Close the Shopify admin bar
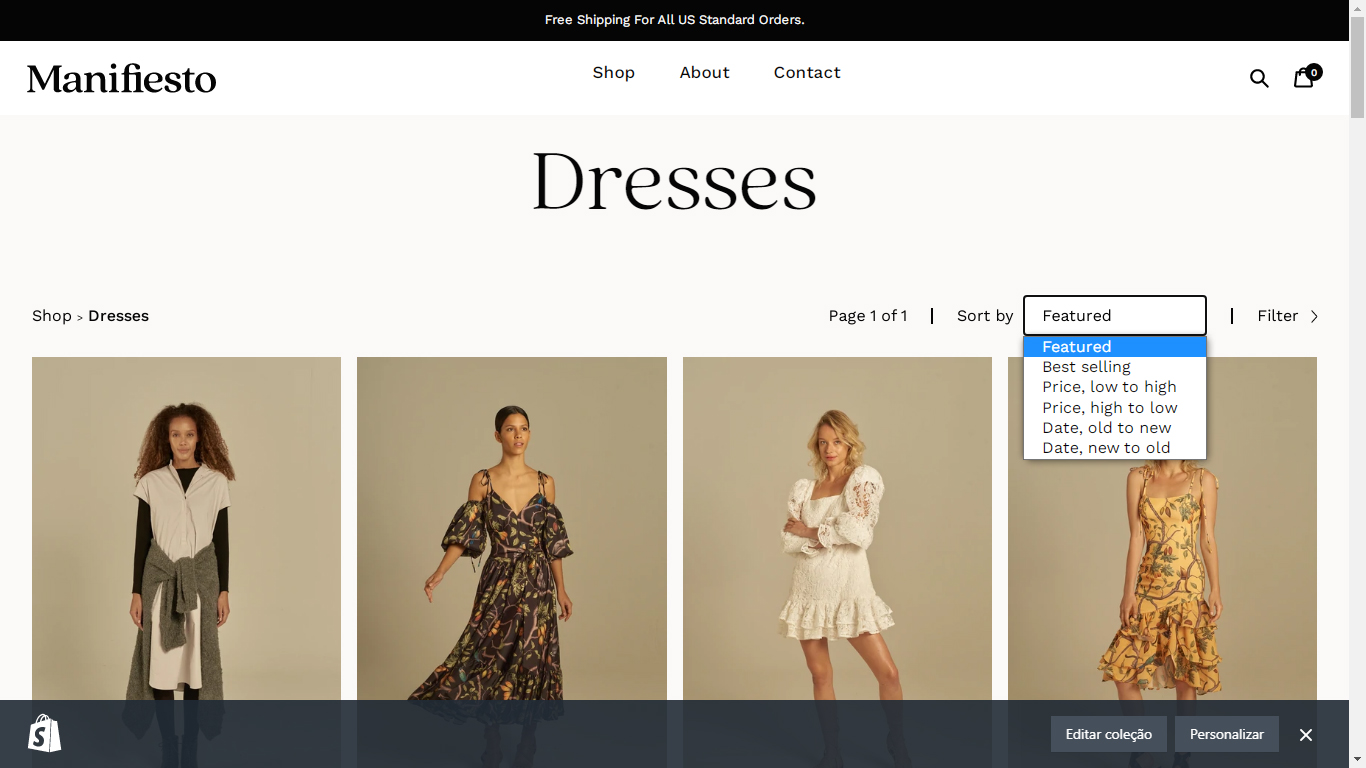Image resolution: width=1366 pixels, height=768 pixels. 1305,735
